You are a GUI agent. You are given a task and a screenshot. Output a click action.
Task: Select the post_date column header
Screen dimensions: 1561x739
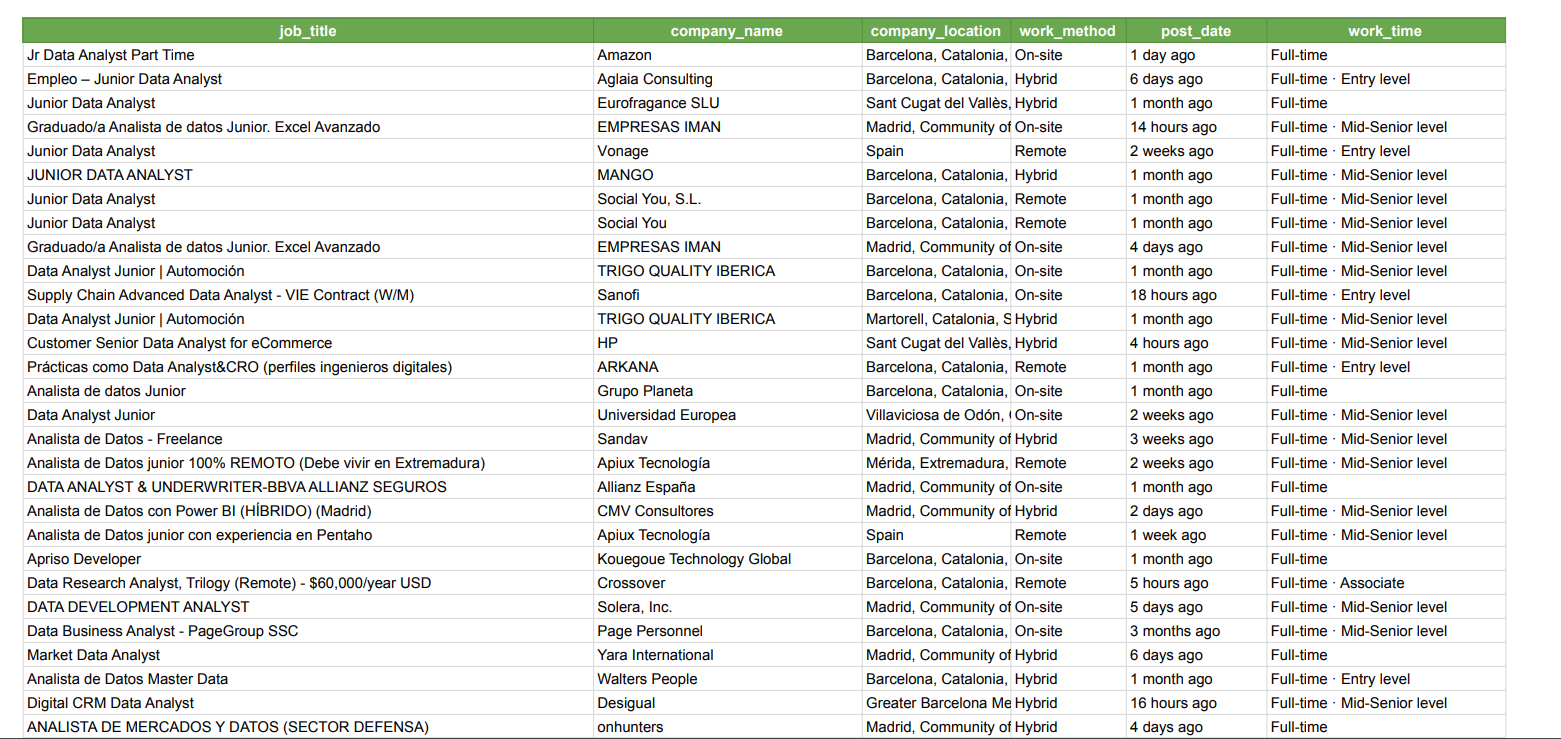click(x=1196, y=31)
